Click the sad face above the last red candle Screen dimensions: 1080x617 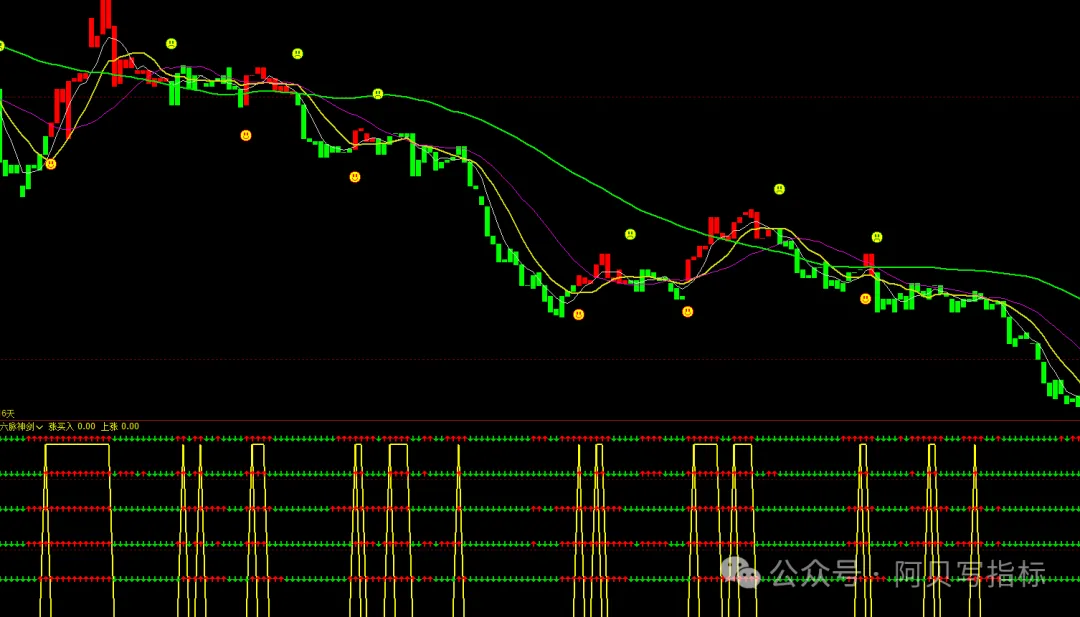point(877,238)
